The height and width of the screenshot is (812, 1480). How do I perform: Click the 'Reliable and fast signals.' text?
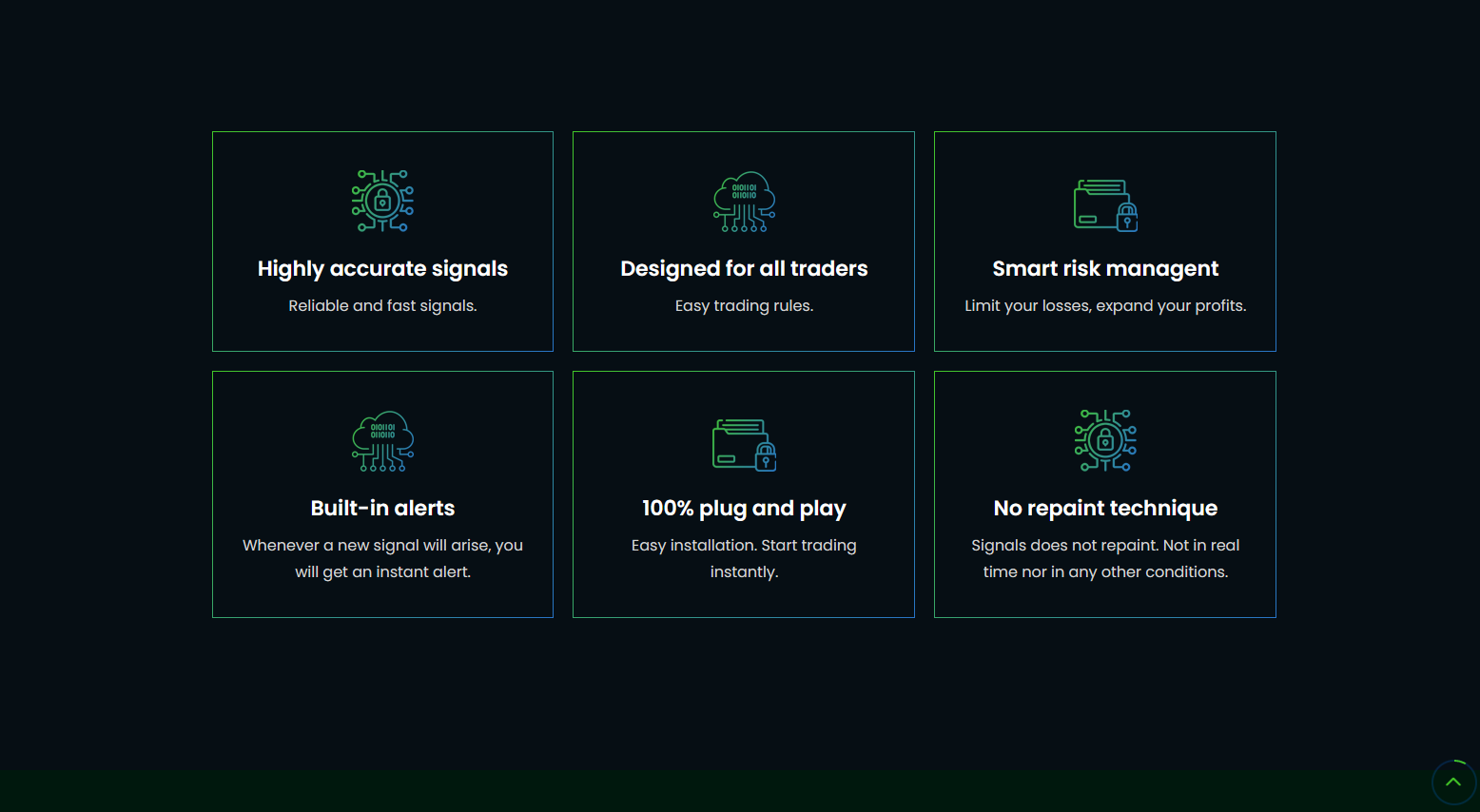point(382,306)
